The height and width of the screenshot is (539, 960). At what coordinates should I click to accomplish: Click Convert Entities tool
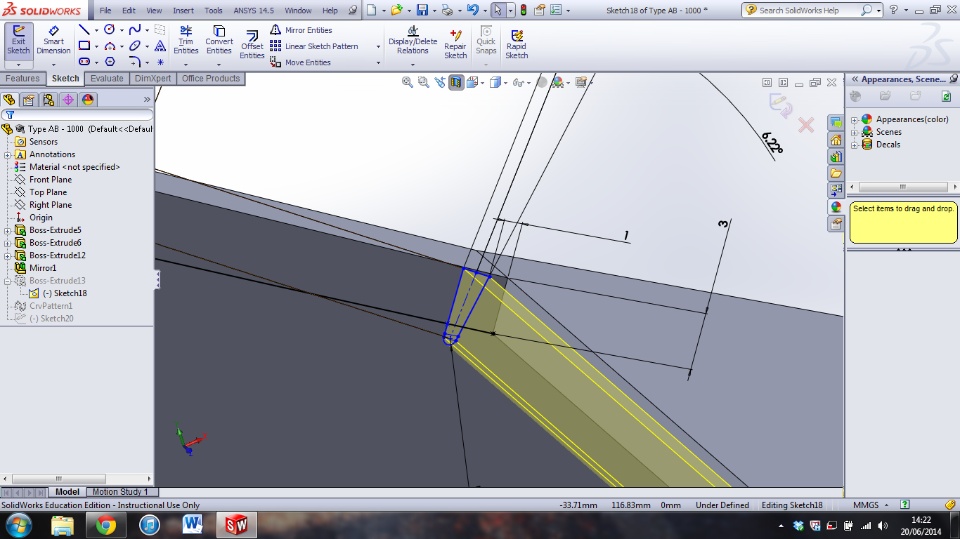click(219, 40)
